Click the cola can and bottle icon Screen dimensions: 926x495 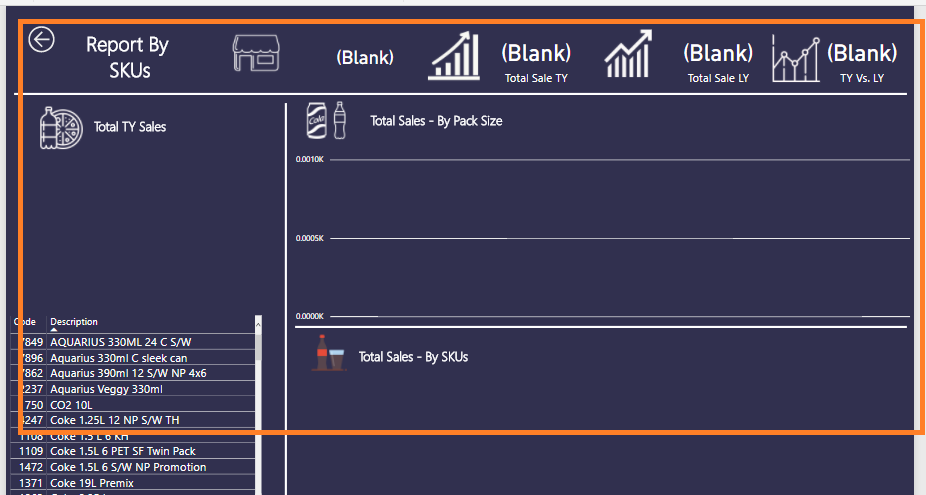coord(327,121)
